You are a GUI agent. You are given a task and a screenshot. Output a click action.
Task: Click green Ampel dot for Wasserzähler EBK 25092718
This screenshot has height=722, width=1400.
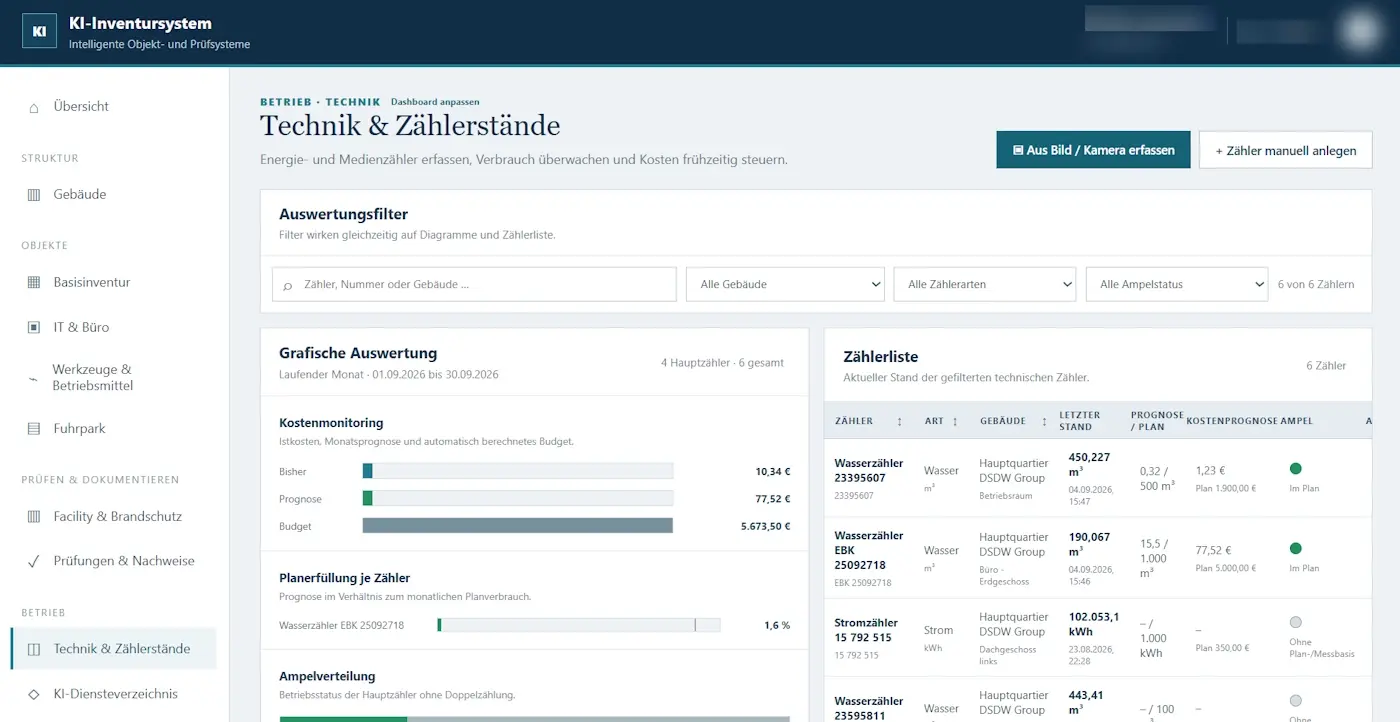tap(1296, 548)
